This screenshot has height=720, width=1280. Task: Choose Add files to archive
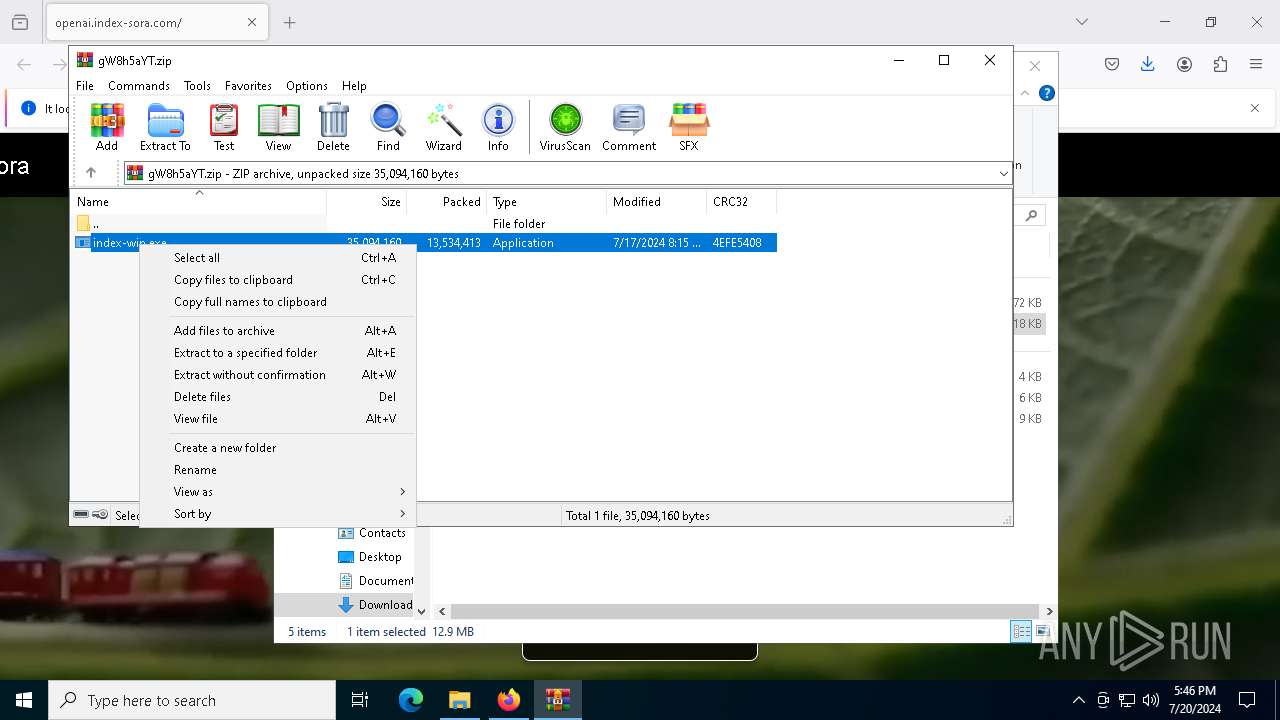click(278, 331)
